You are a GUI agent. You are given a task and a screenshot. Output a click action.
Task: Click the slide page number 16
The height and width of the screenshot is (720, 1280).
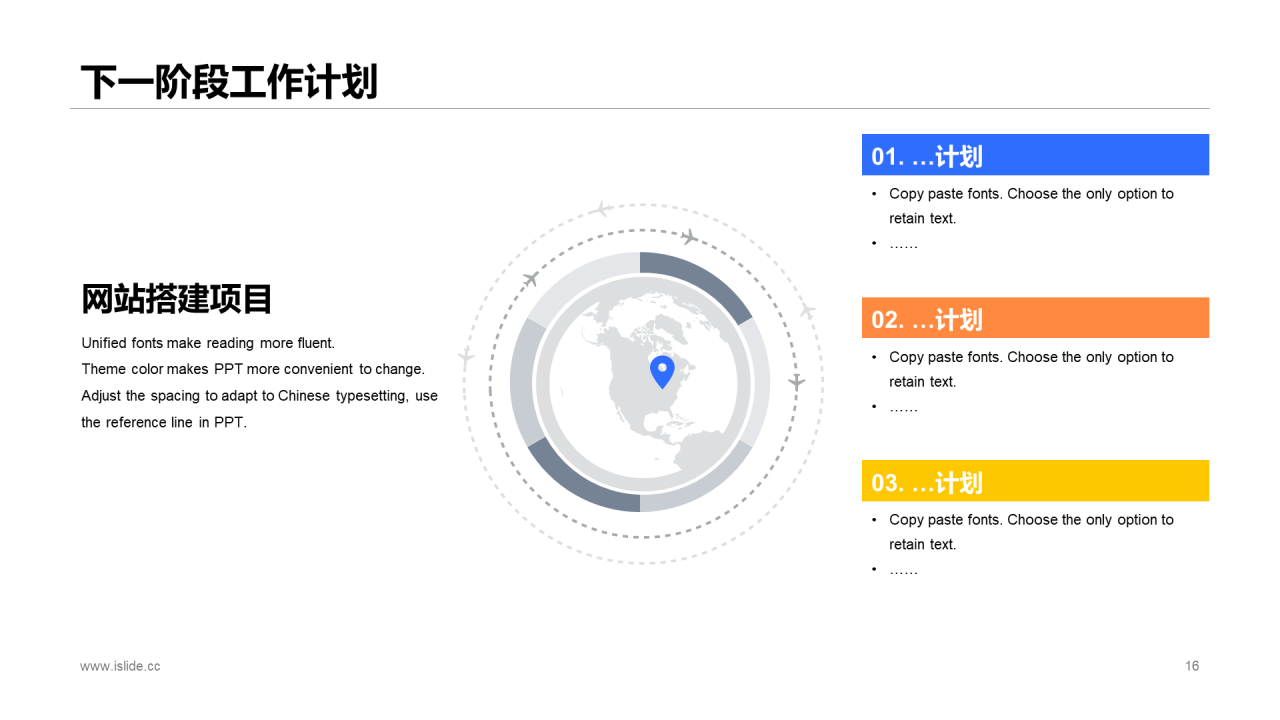(1192, 666)
